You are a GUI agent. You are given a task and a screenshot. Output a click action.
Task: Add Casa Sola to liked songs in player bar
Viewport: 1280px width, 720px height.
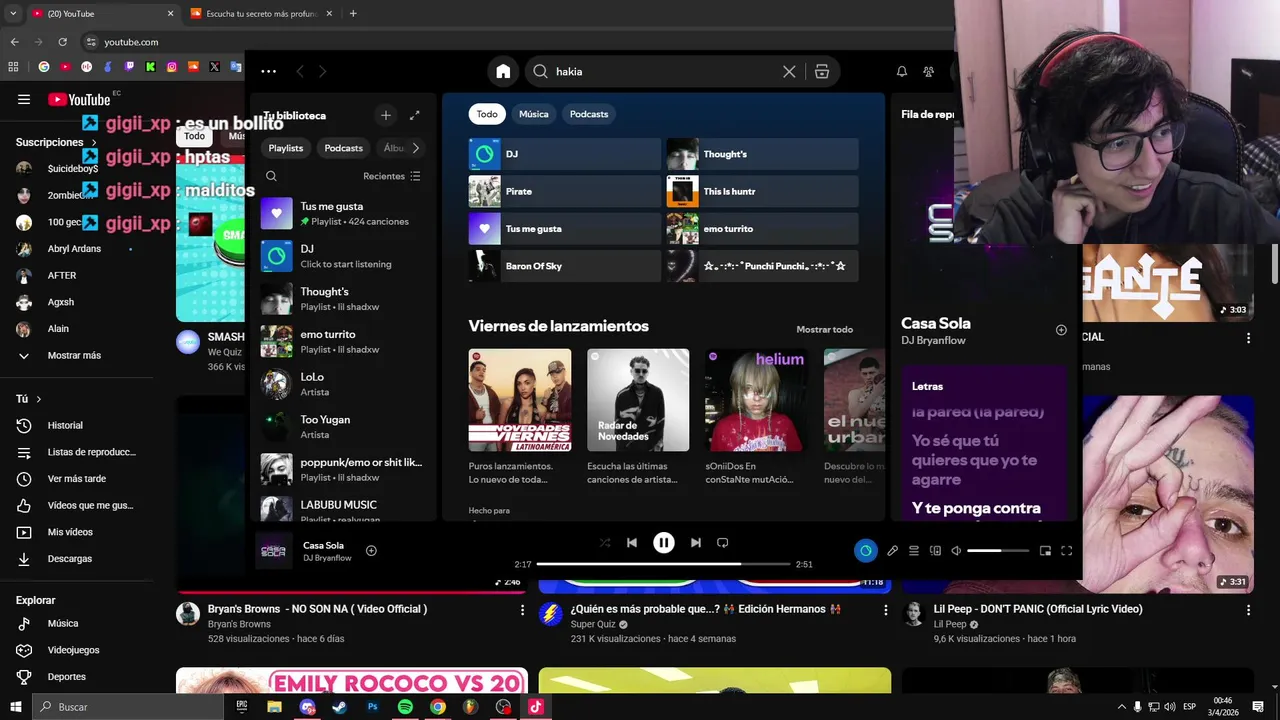pyautogui.click(x=371, y=550)
